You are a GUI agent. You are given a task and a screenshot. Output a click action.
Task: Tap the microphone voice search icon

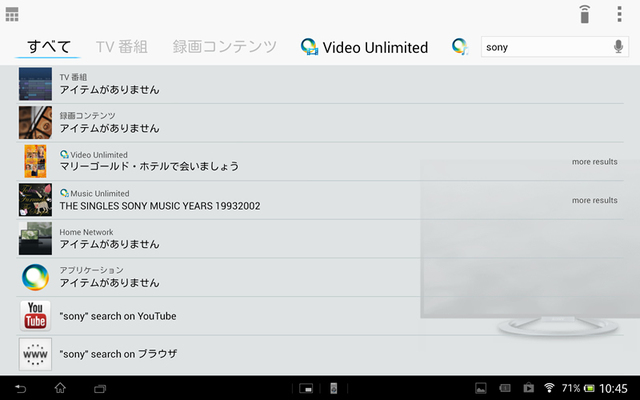[619, 47]
